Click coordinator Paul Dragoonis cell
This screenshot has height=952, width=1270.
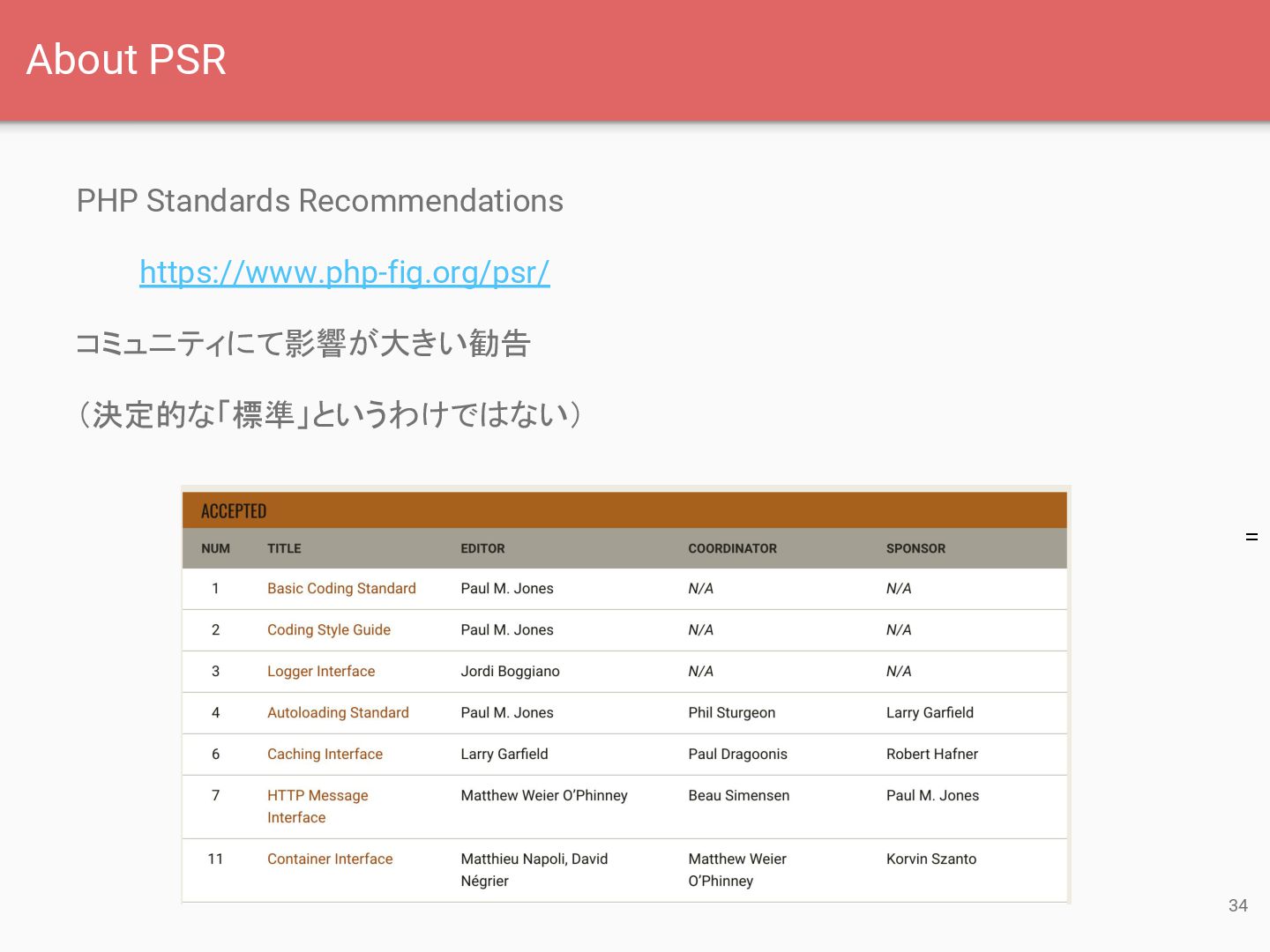click(x=737, y=754)
